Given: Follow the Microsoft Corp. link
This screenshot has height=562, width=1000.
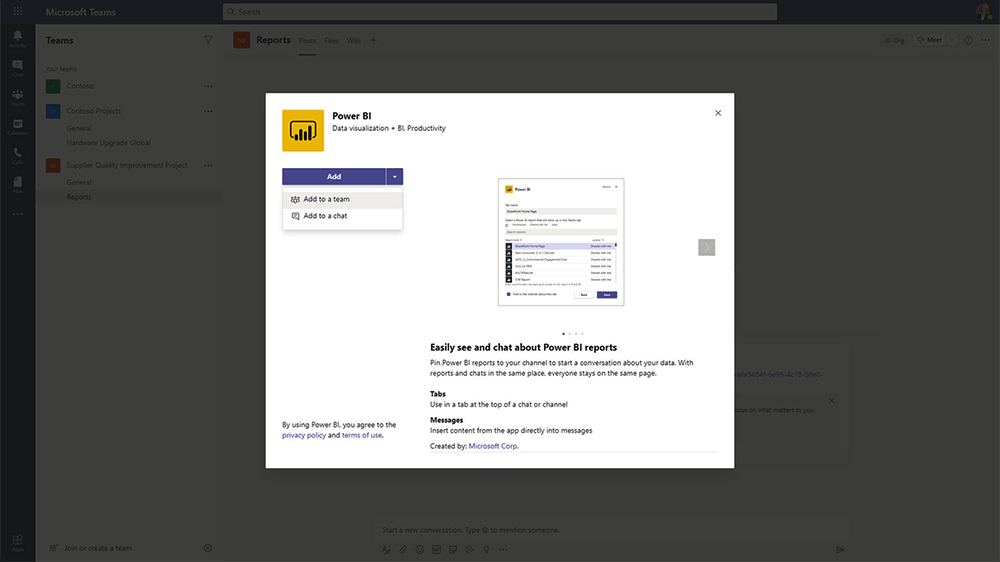Looking at the screenshot, I should (493, 446).
